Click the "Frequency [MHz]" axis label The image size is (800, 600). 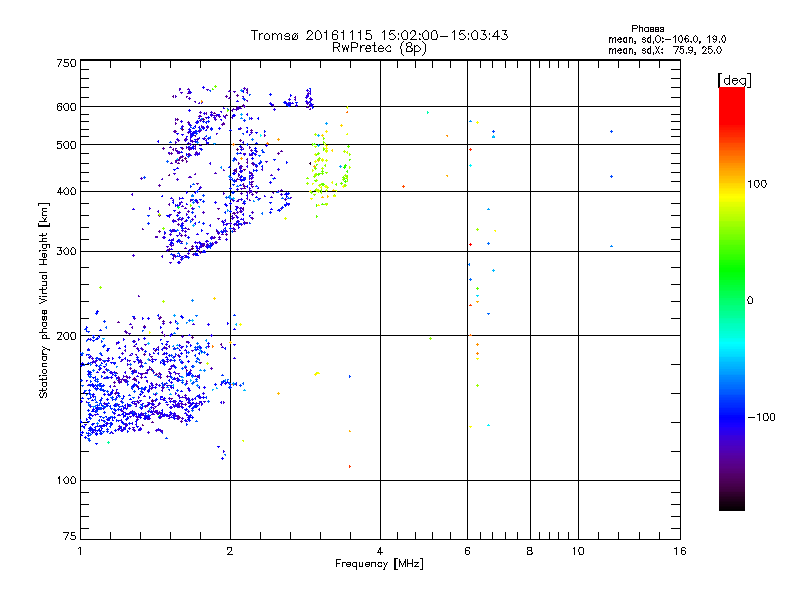[x=379, y=564]
